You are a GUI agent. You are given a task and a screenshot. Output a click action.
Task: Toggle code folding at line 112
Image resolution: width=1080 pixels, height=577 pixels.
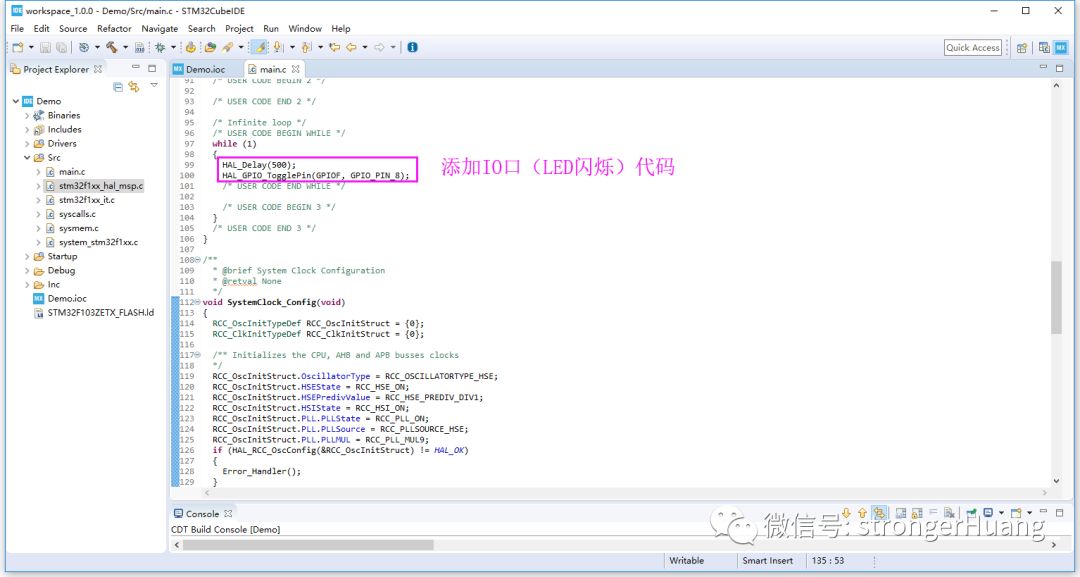tap(198, 302)
